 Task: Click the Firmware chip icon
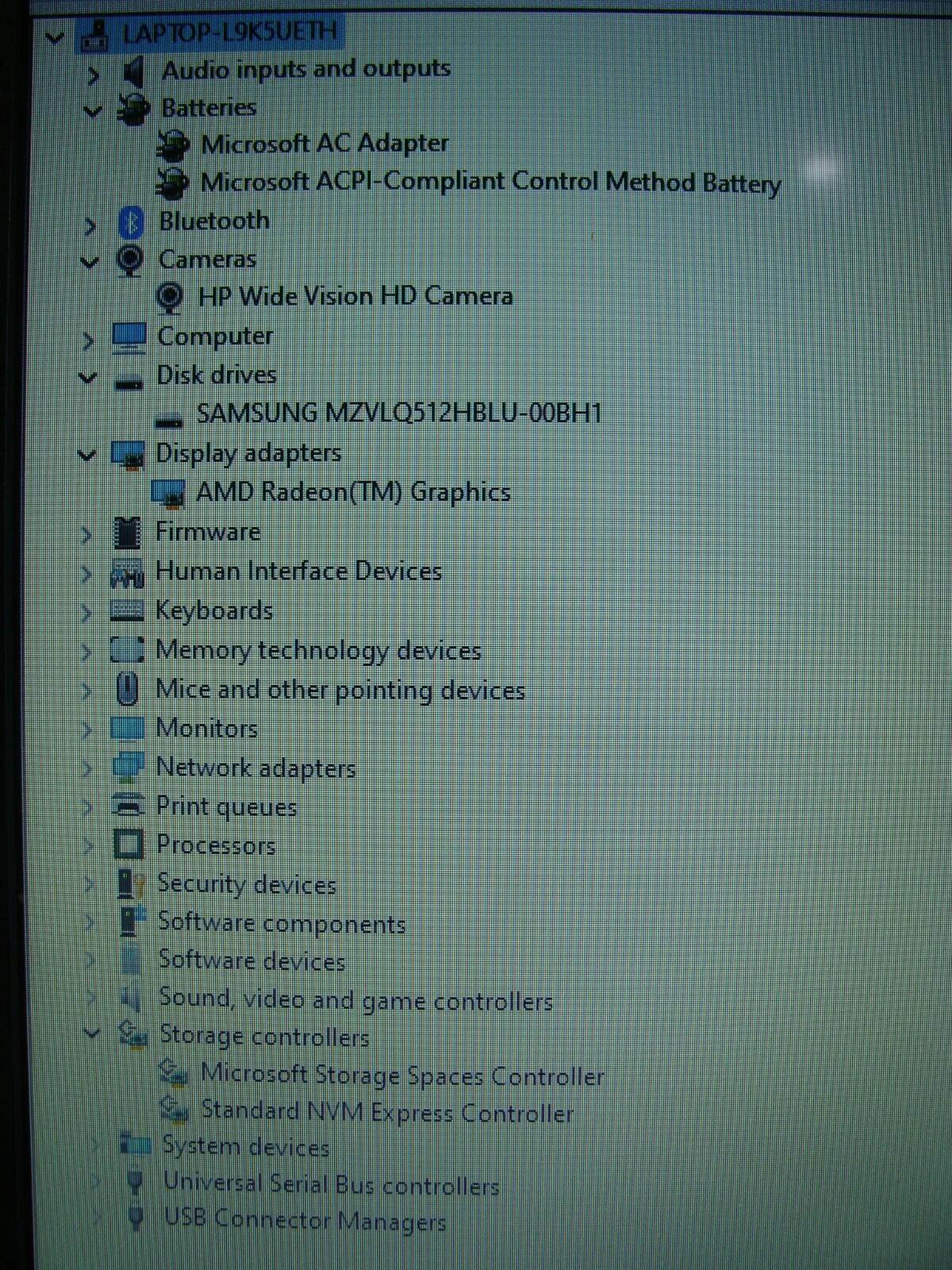coord(127,533)
